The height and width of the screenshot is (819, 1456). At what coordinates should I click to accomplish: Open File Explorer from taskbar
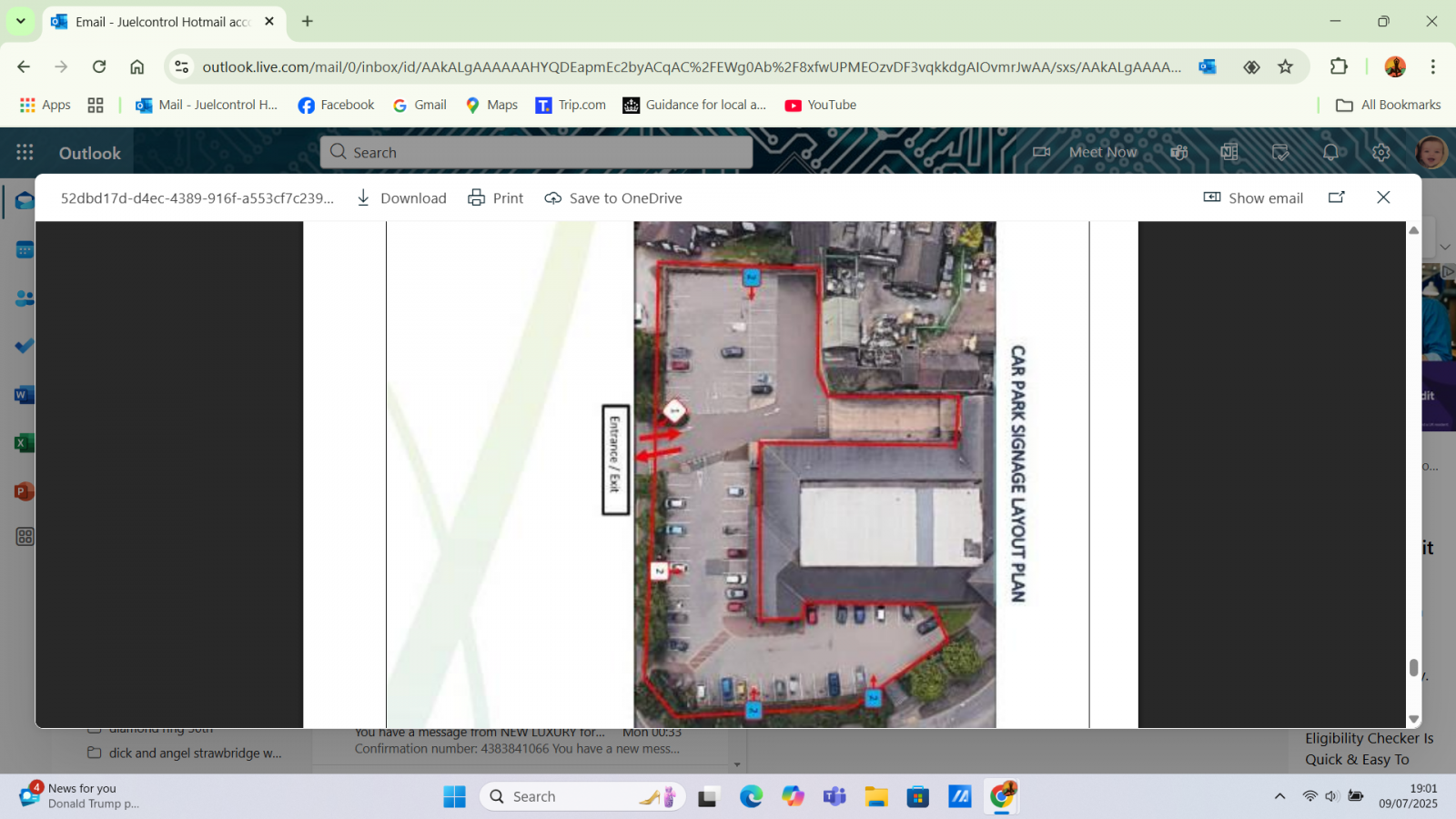(x=876, y=796)
